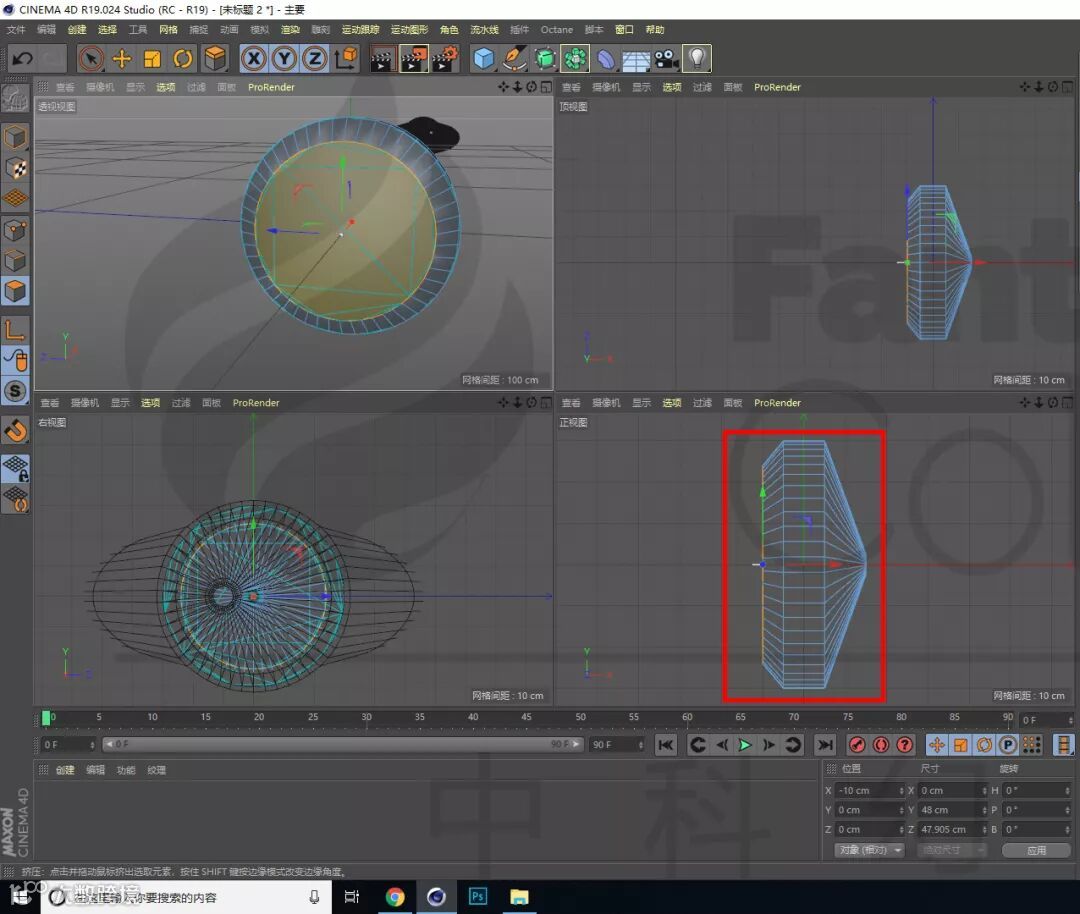This screenshot has width=1080, height=914.
Task: Switch to Points mode in left sidebar
Action: [15, 230]
